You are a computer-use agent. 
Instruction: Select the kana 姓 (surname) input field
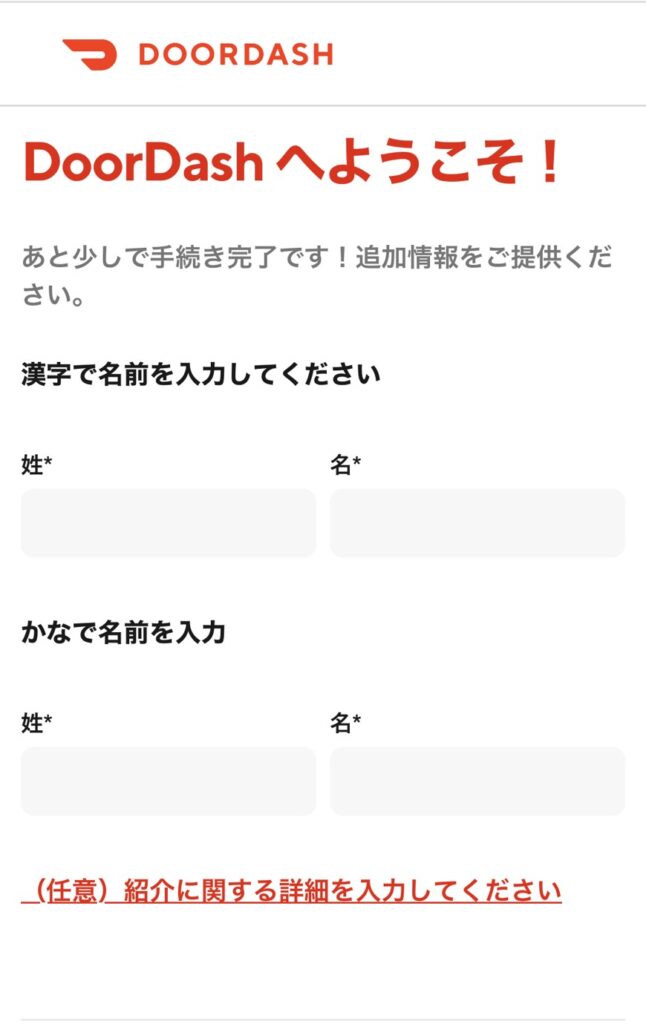168,781
